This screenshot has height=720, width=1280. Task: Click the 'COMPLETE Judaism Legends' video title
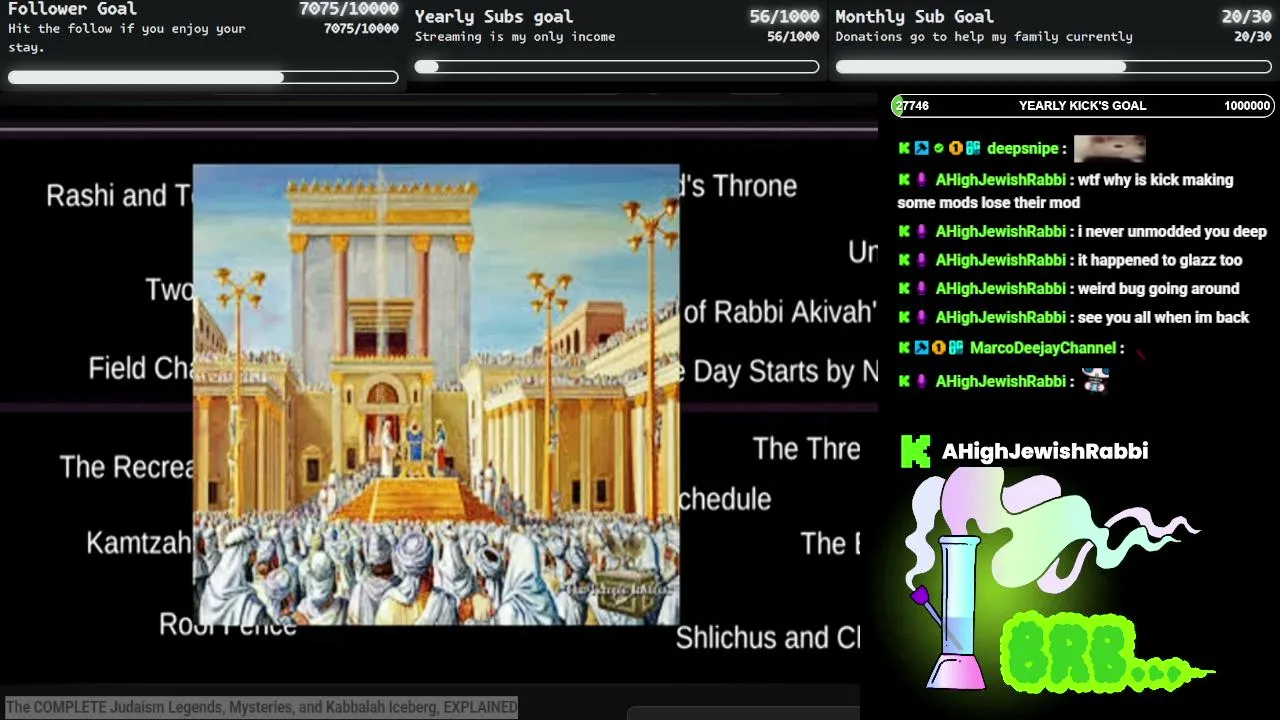point(262,707)
